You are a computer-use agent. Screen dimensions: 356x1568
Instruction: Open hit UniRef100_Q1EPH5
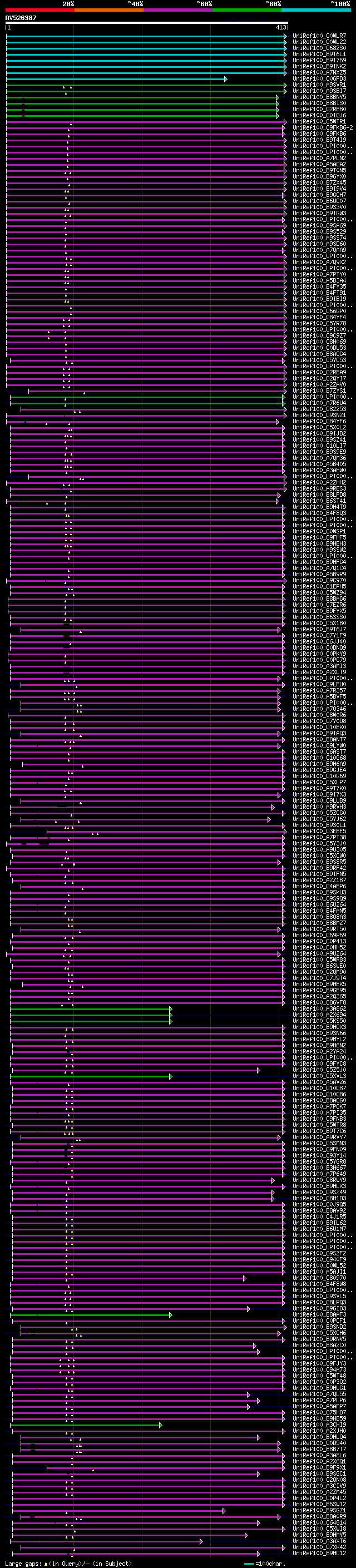(319, 586)
